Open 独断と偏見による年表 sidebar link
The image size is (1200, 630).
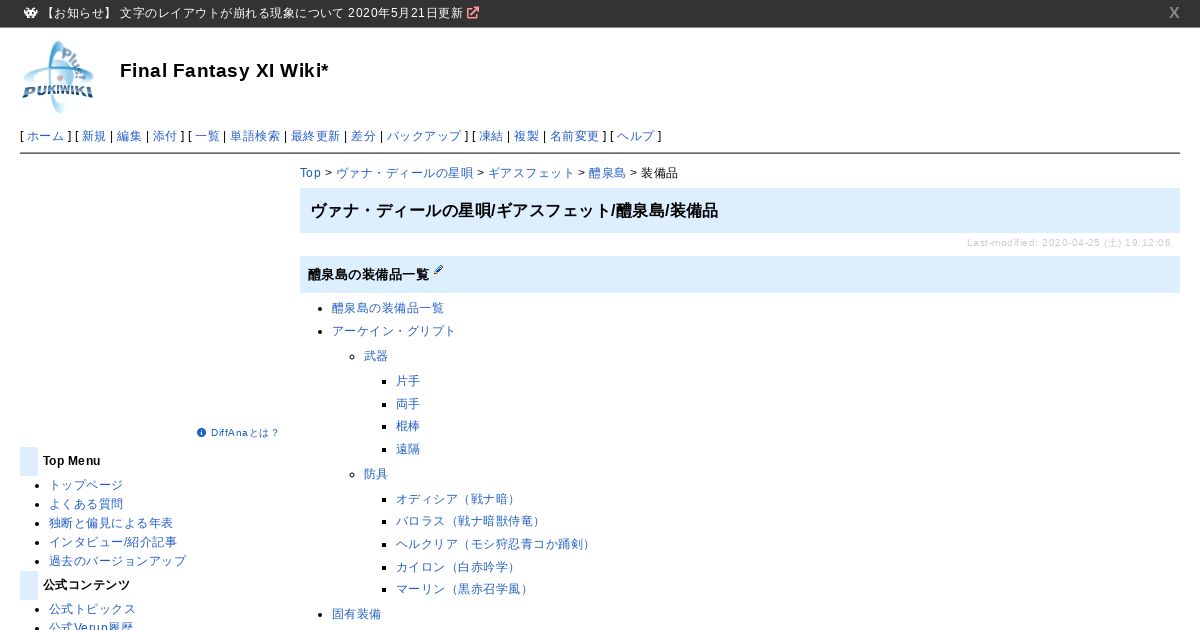click(x=111, y=523)
